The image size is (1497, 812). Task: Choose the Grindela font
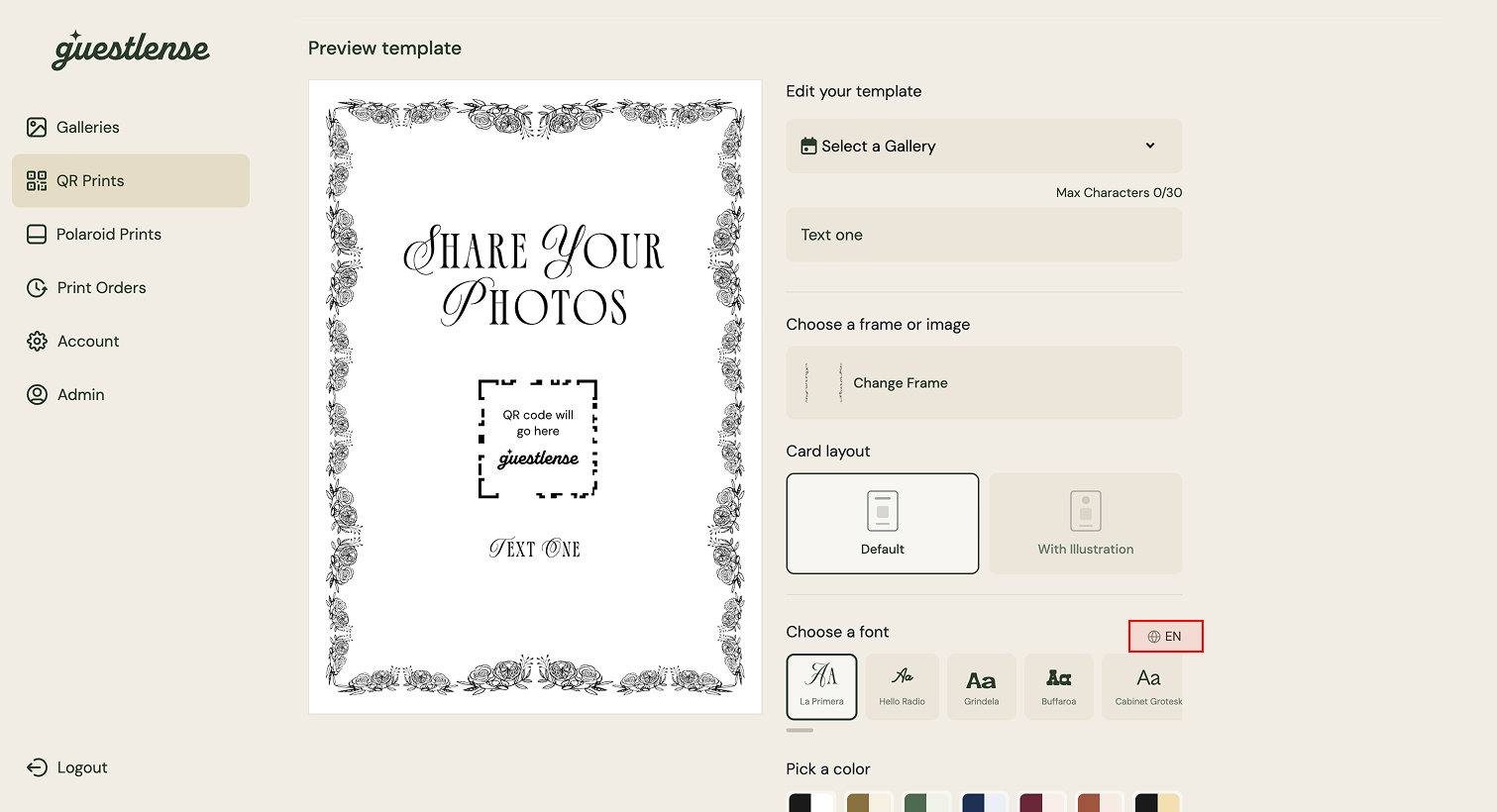tap(981, 686)
